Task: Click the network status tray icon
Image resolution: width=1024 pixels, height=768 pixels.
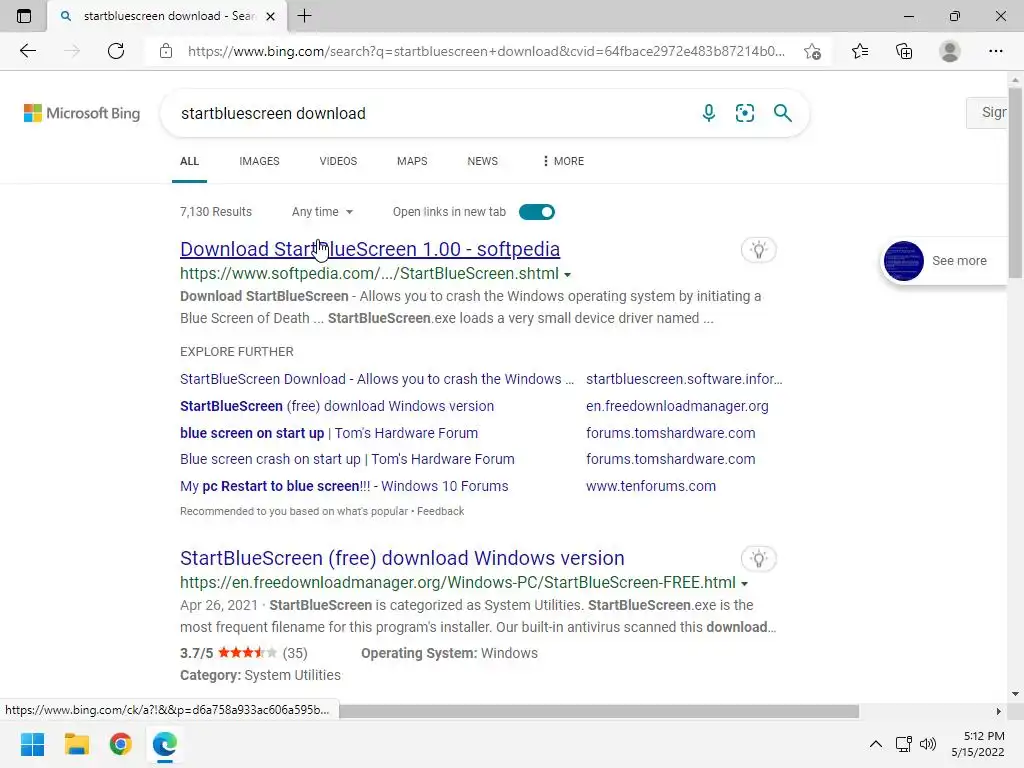Action: tap(904, 744)
